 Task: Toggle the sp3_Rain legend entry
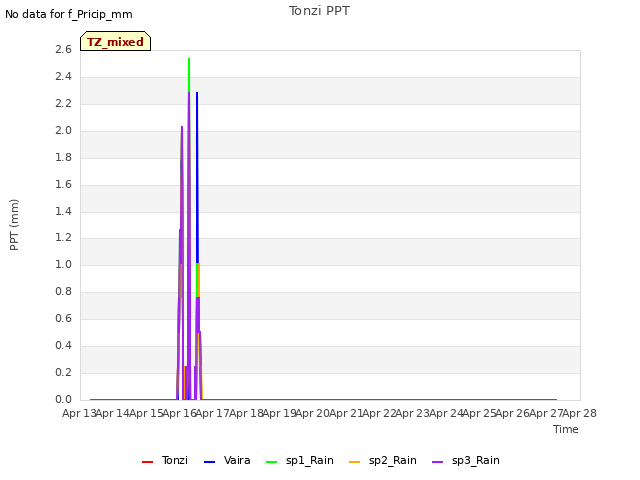tap(466, 460)
